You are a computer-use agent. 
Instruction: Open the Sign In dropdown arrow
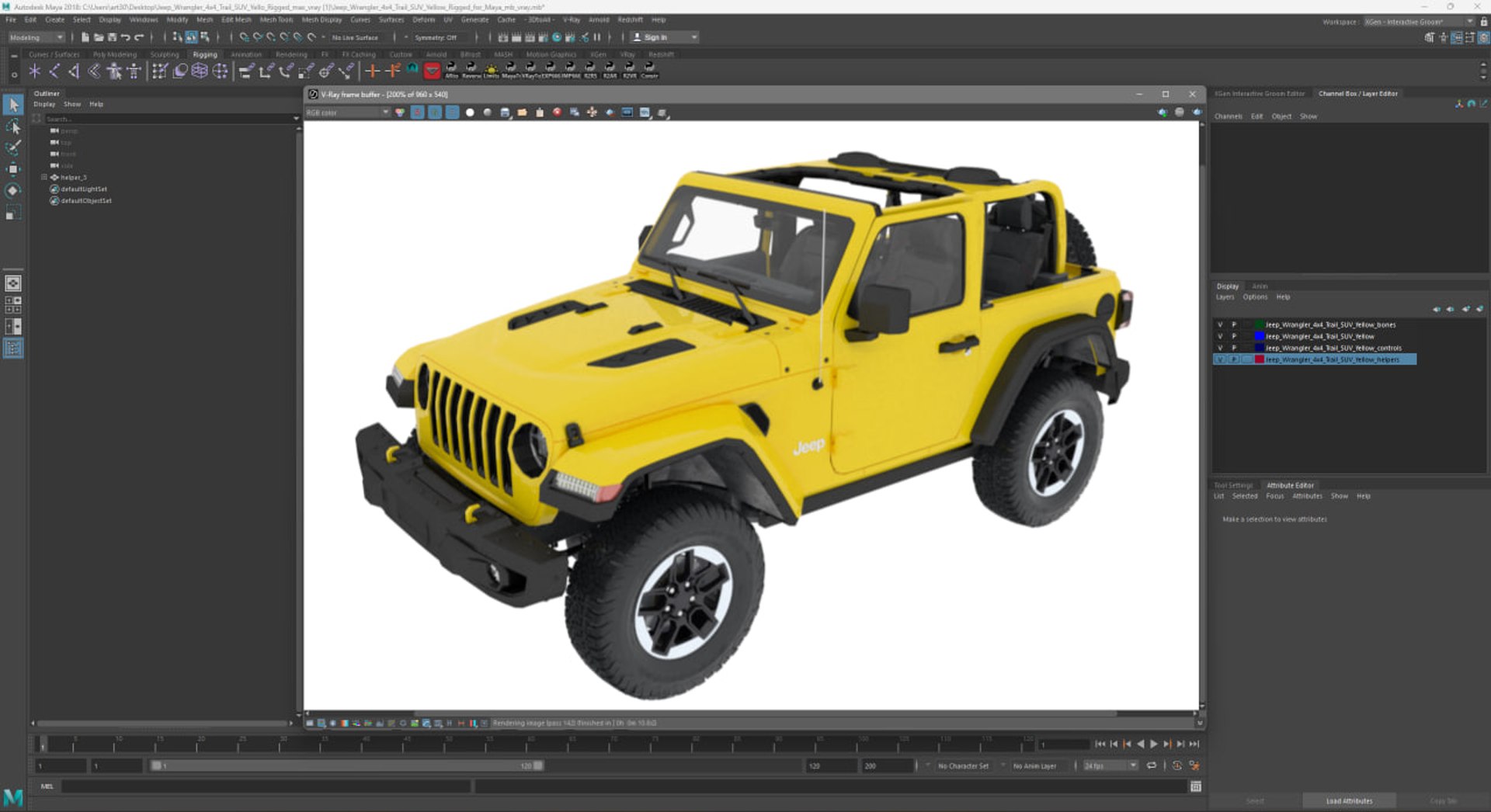pyautogui.click(x=694, y=37)
